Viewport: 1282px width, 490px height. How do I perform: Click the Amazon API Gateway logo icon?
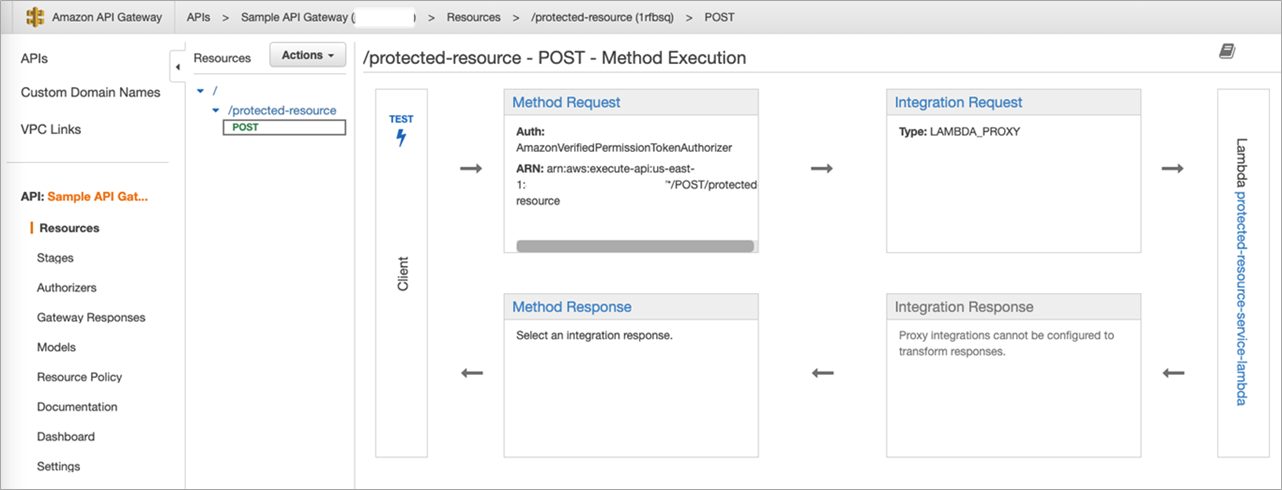36,17
